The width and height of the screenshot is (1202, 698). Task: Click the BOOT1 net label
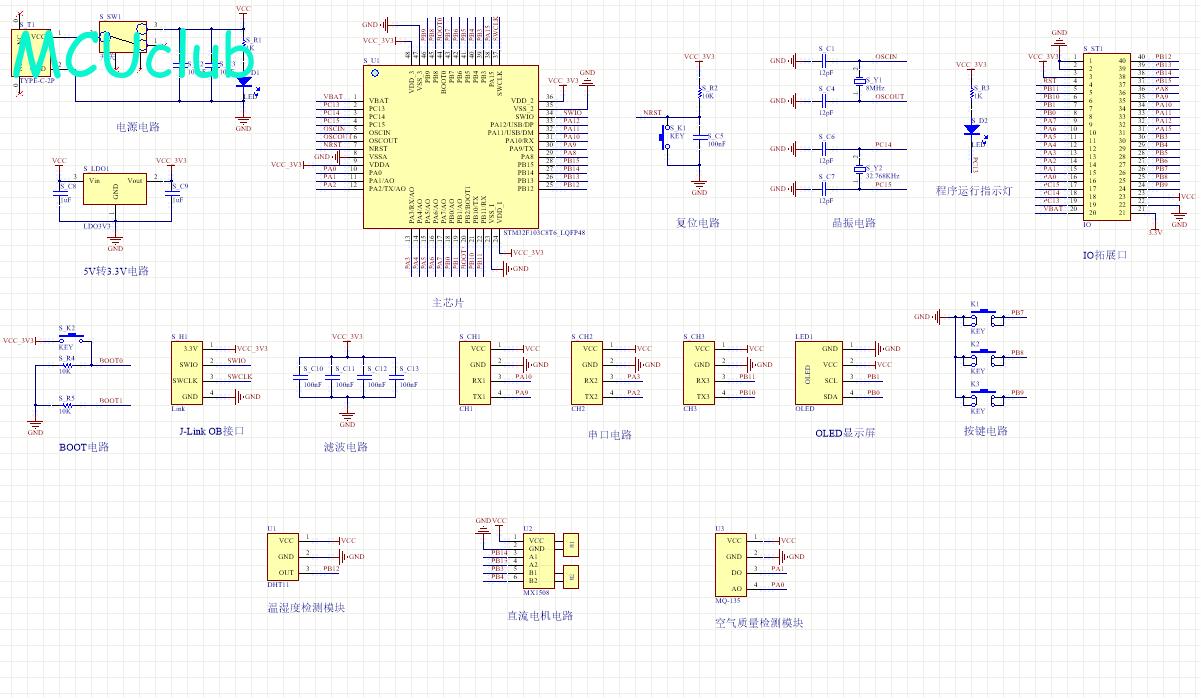[110, 401]
